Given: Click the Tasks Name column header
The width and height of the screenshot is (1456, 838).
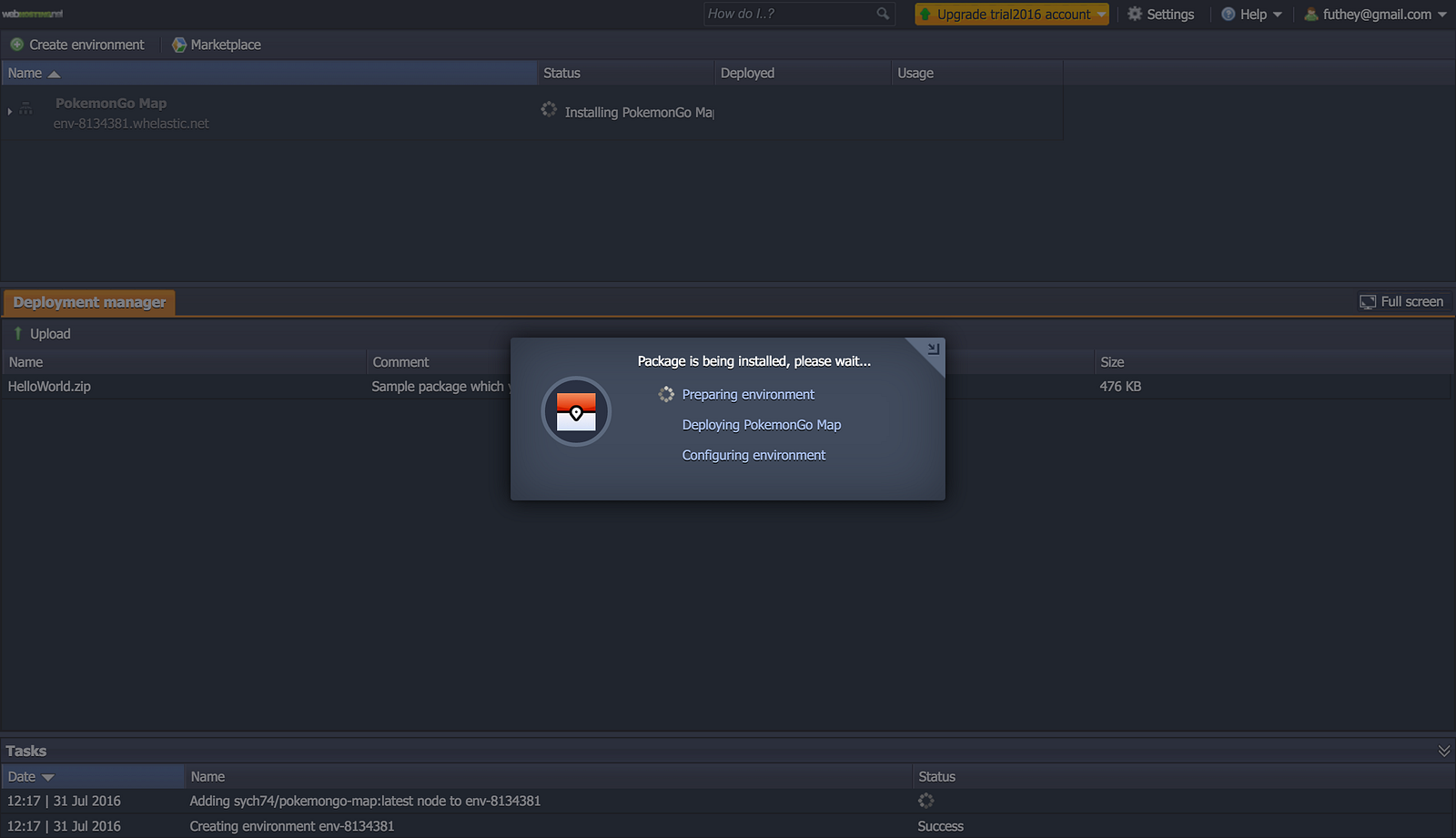Looking at the screenshot, I should (548, 776).
